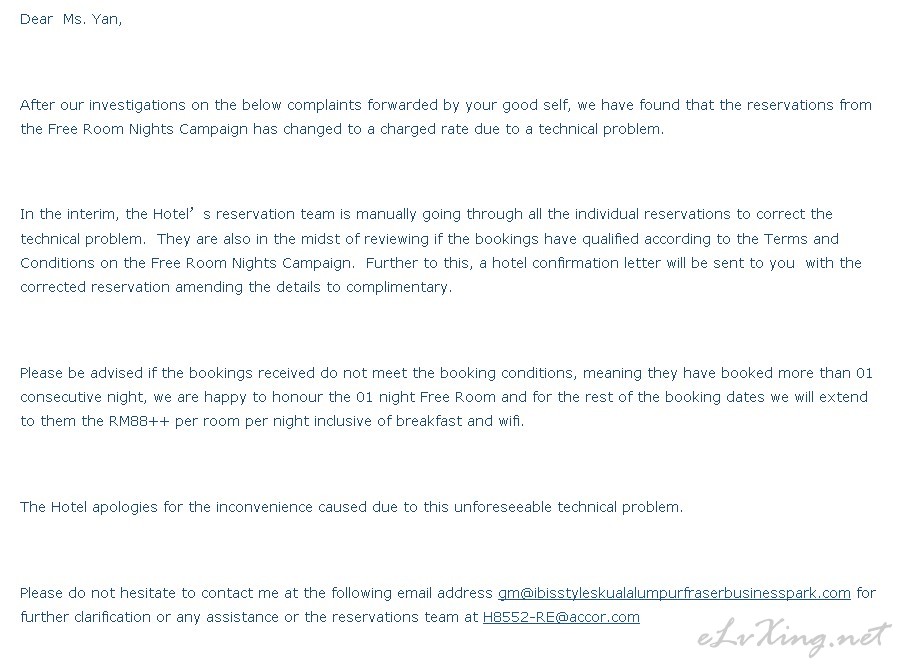Viewport: 902px width, 670px height.
Task: Open the gm@ibisstyleskualalumpurfraserbusinesspark.com email link
Action: [674, 593]
